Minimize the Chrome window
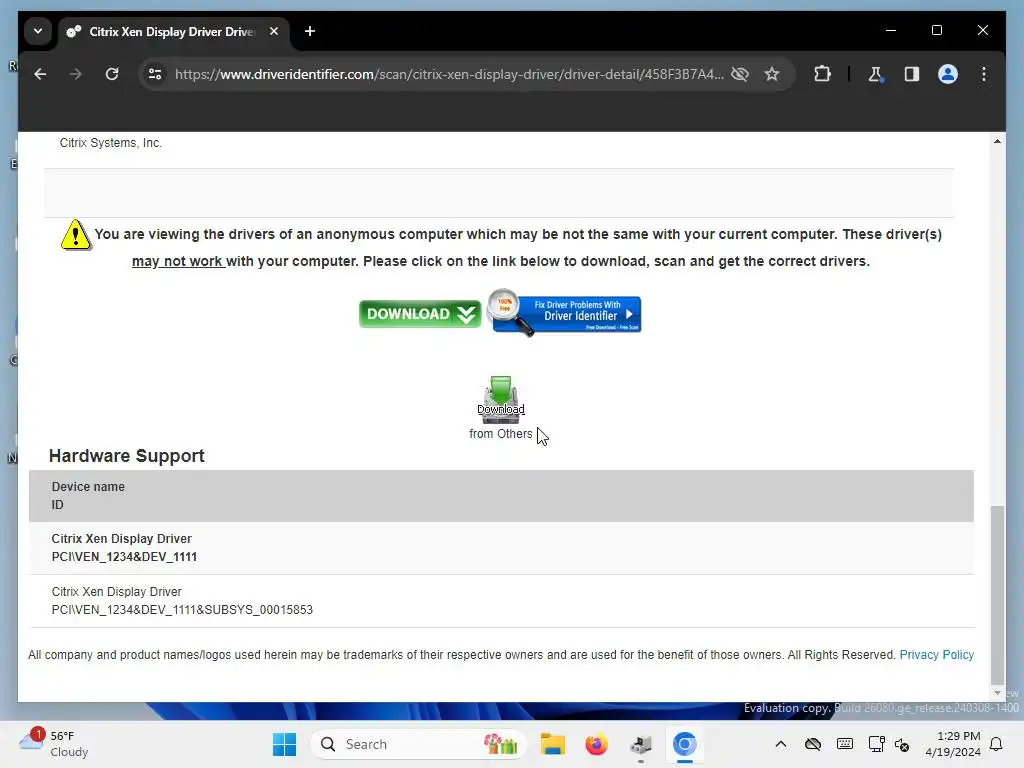The image size is (1024, 768). pyautogui.click(x=891, y=31)
